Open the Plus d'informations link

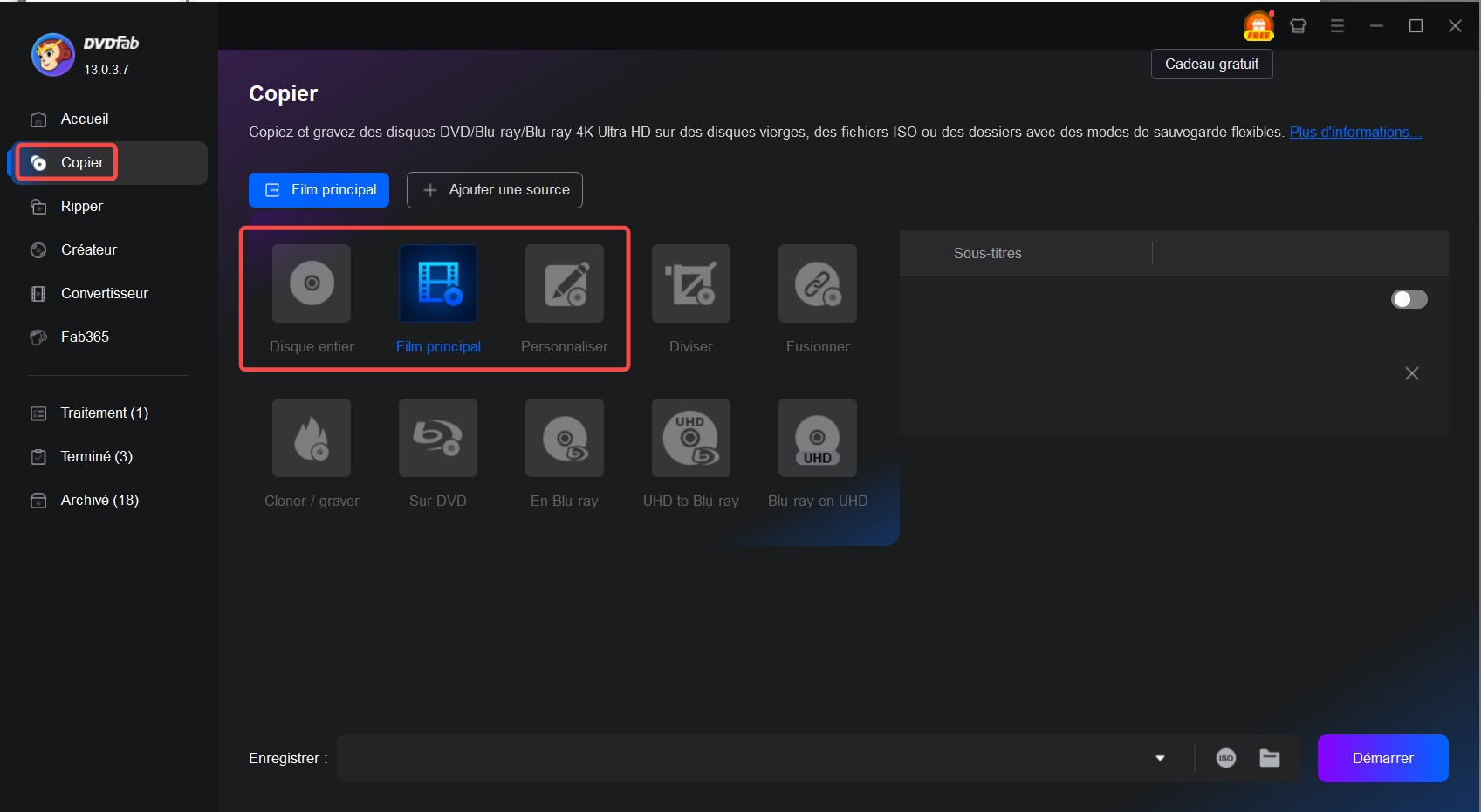coord(1355,132)
